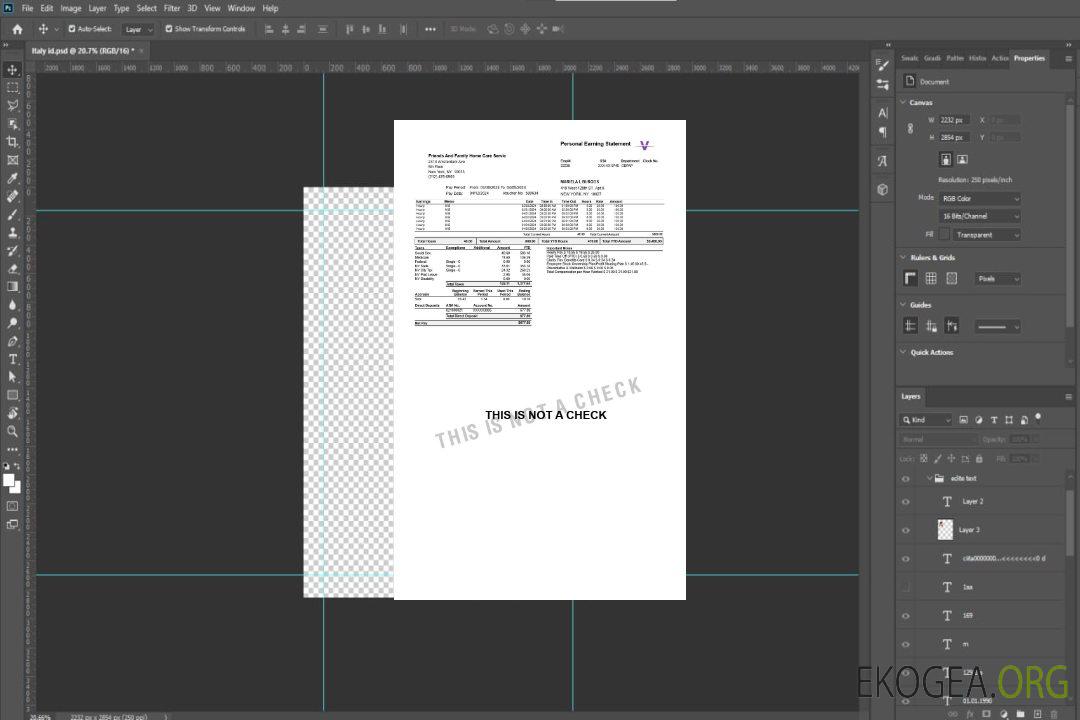Viewport: 1080px width, 720px height.
Task: Collapse the 'edite text' layer group
Action: coord(929,478)
